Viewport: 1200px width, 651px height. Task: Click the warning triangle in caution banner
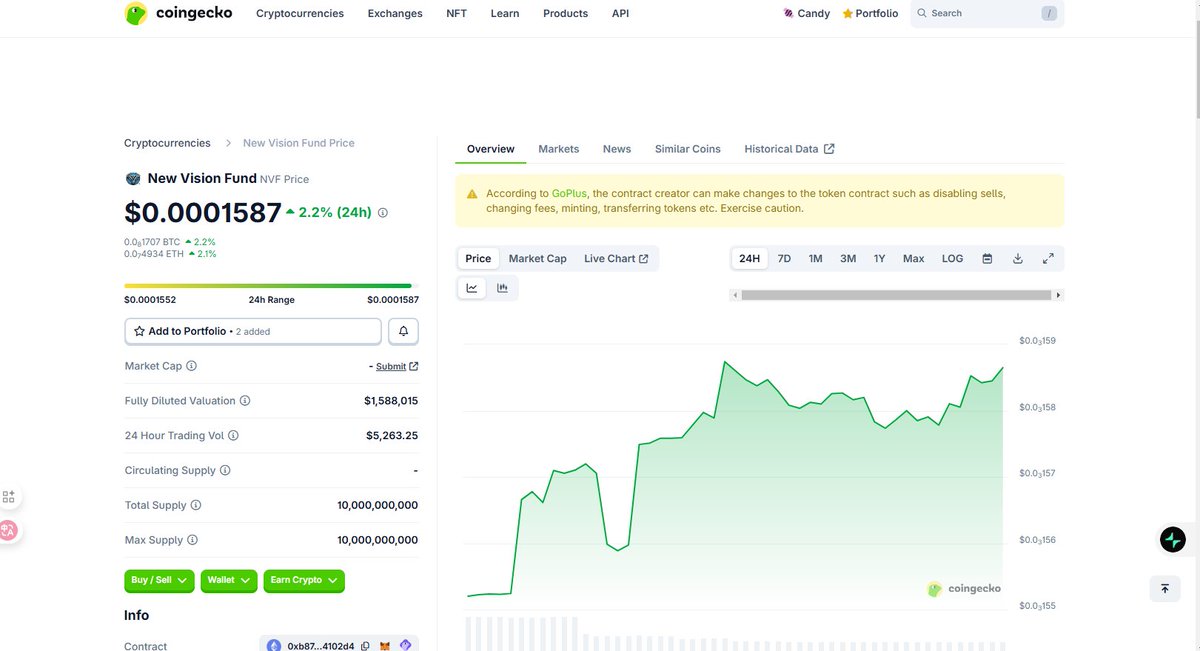472,194
